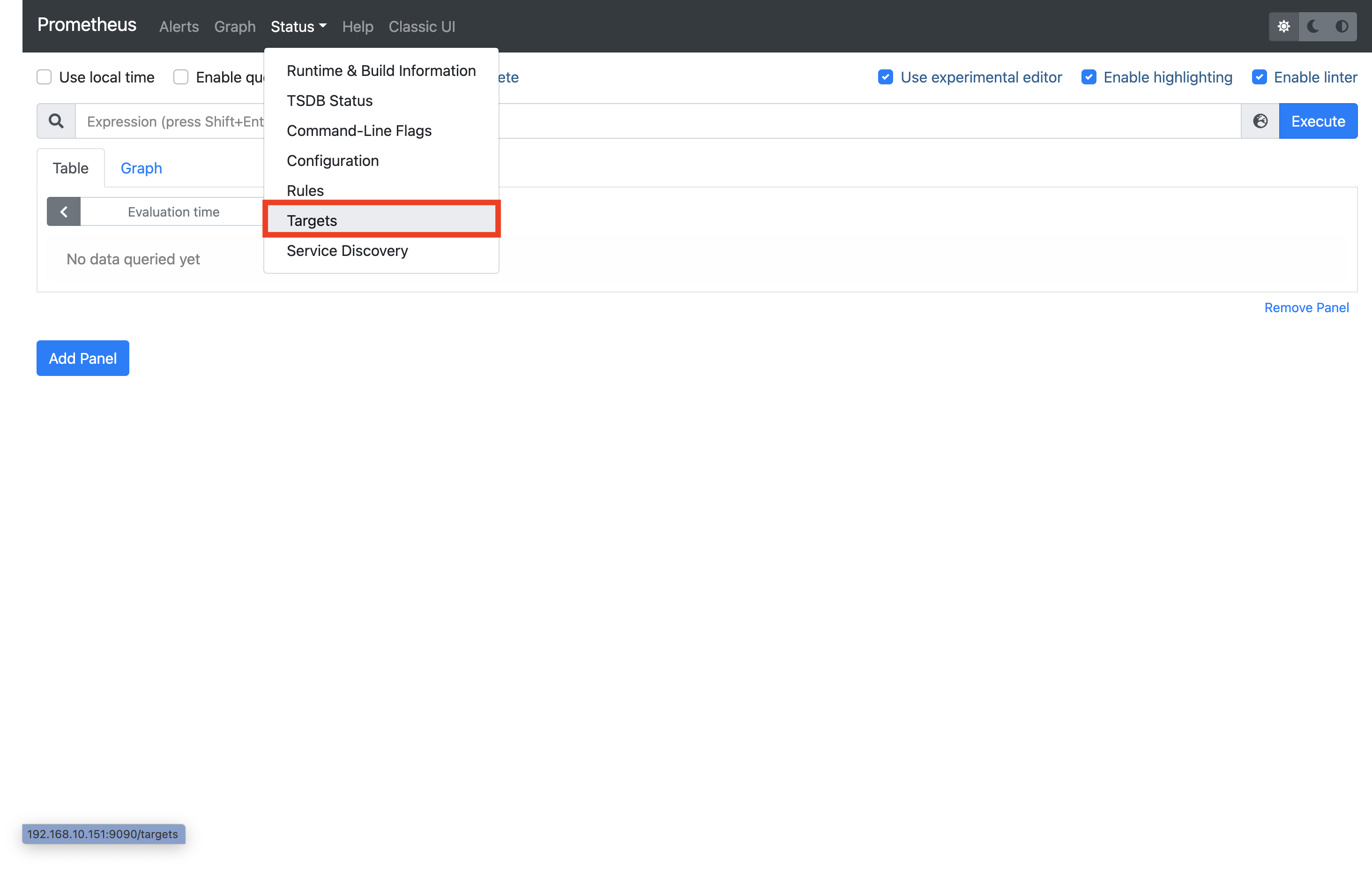
Task: Select Configuration from the Status menu
Action: (332, 160)
